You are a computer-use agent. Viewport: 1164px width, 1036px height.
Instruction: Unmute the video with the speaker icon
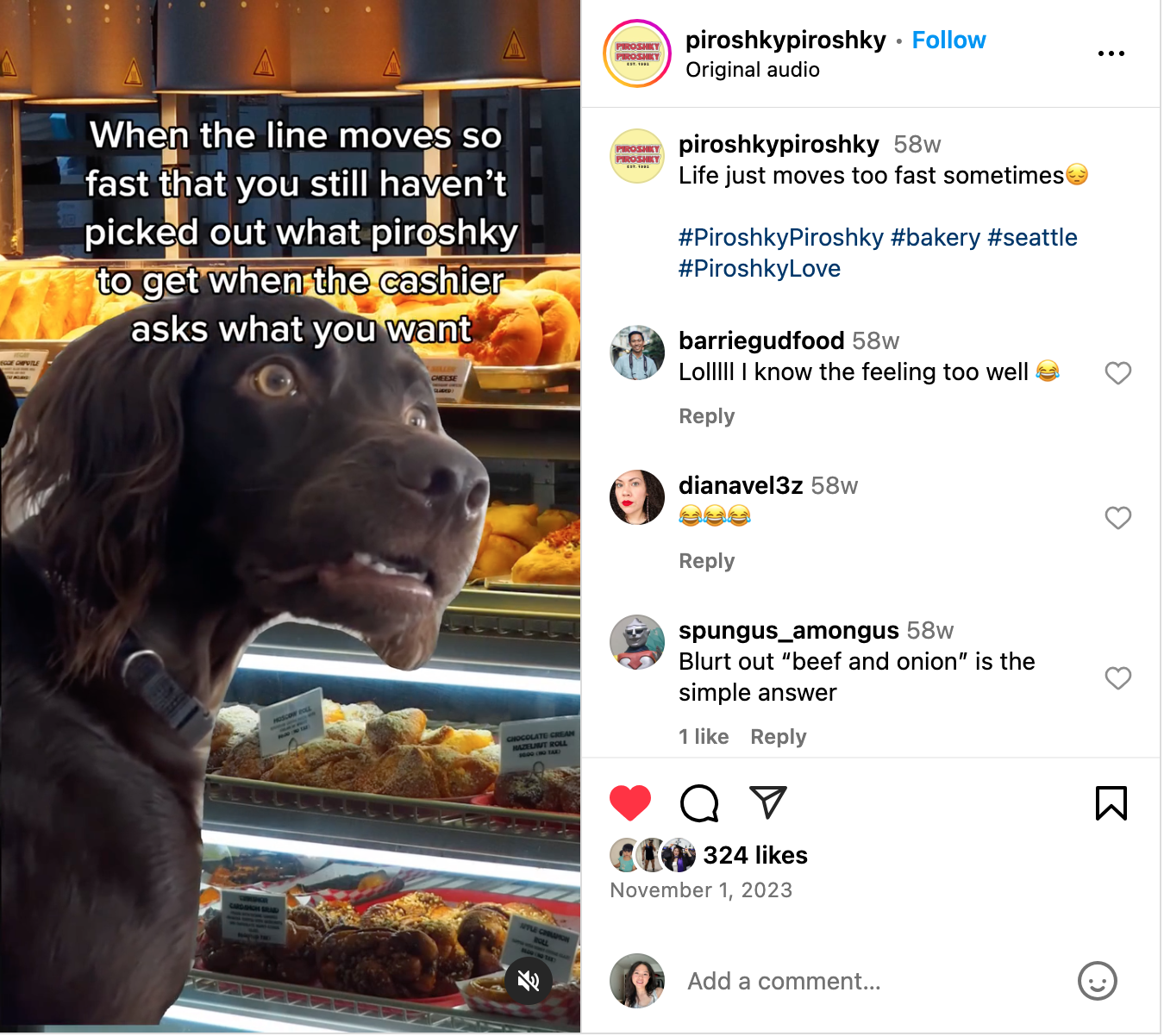(x=529, y=980)
